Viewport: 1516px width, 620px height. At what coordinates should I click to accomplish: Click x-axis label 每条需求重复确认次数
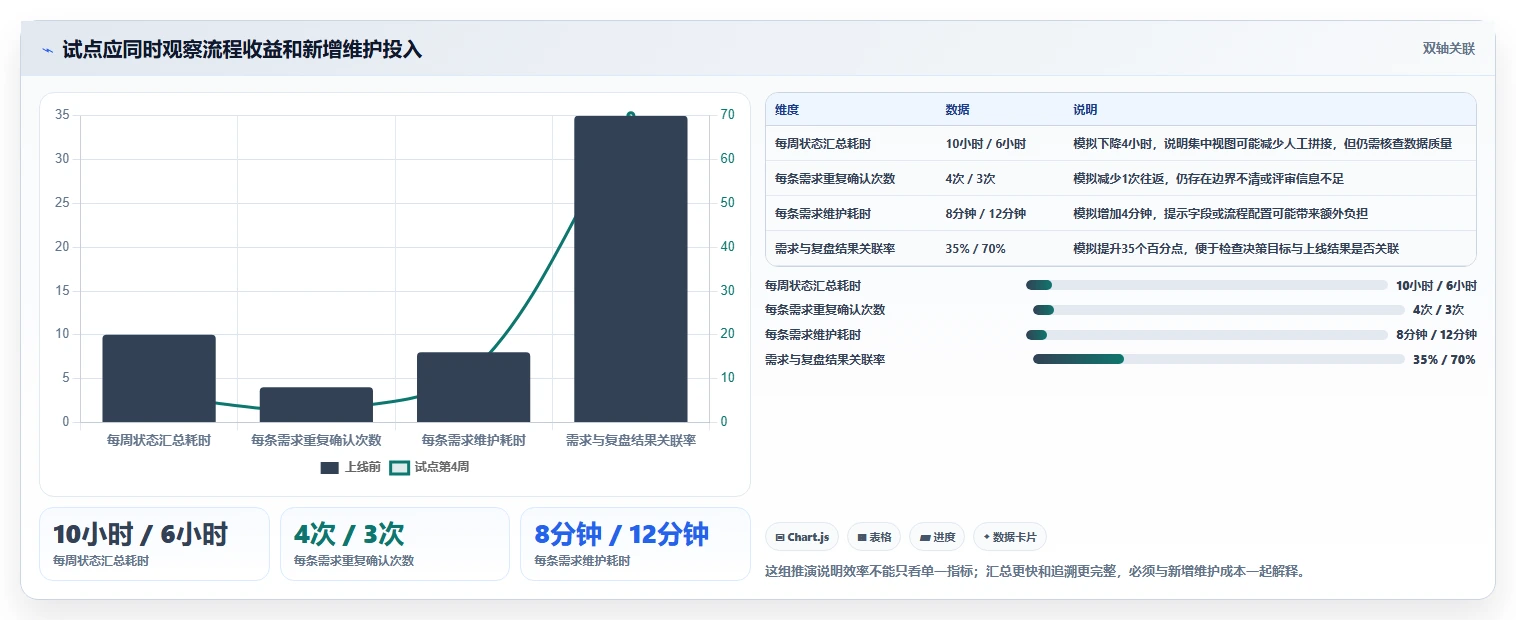tap(316, 440)
